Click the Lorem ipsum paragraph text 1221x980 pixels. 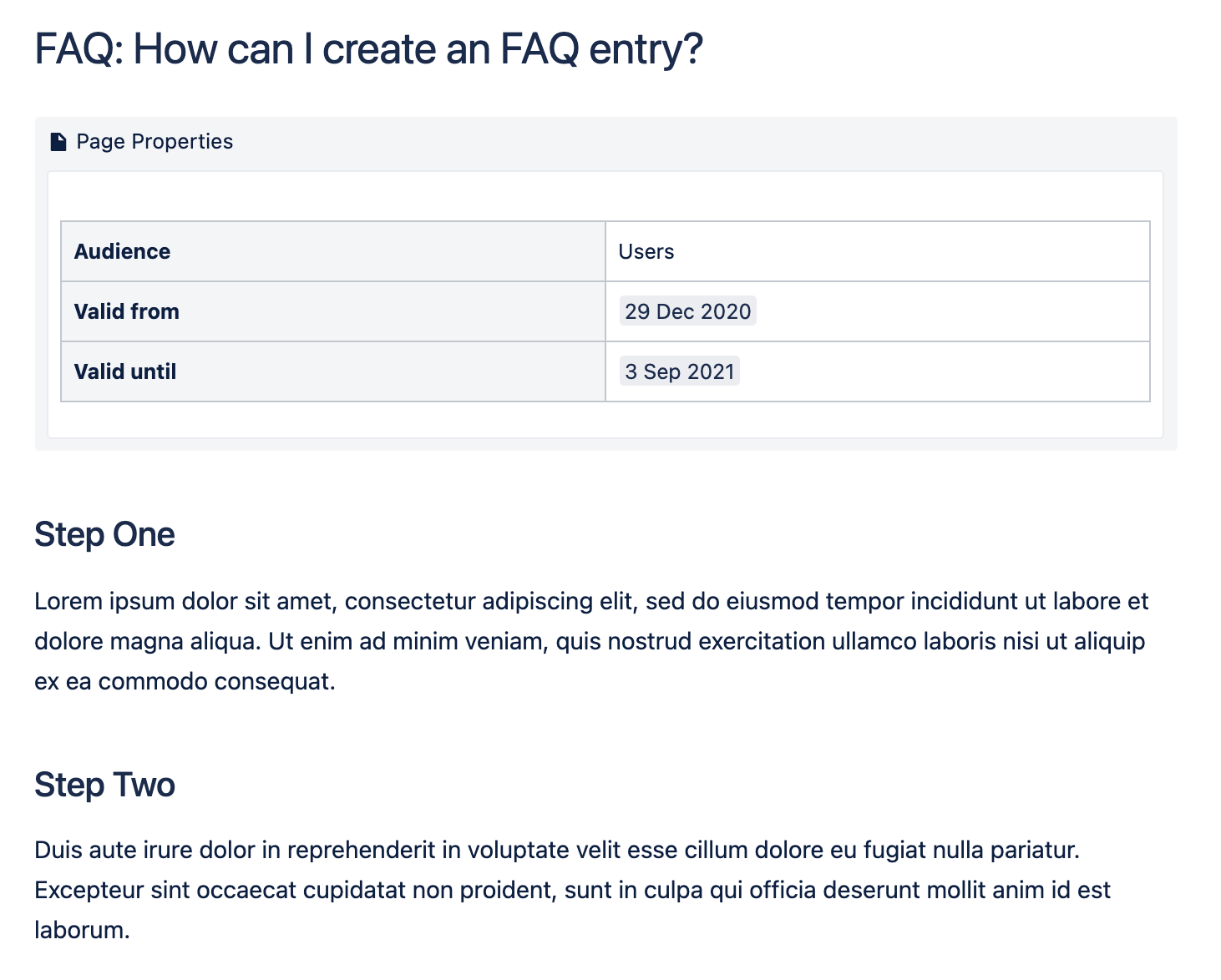591,641
